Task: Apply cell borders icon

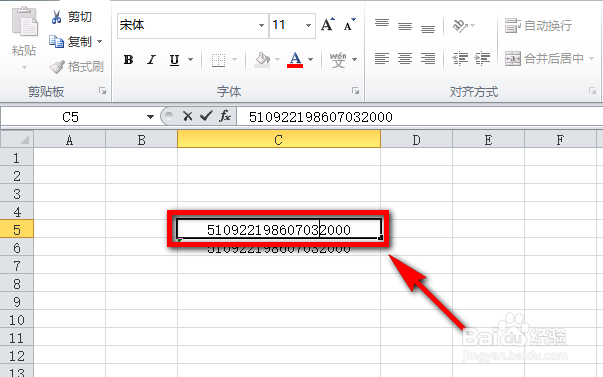Action: click(x=218, y=60)
